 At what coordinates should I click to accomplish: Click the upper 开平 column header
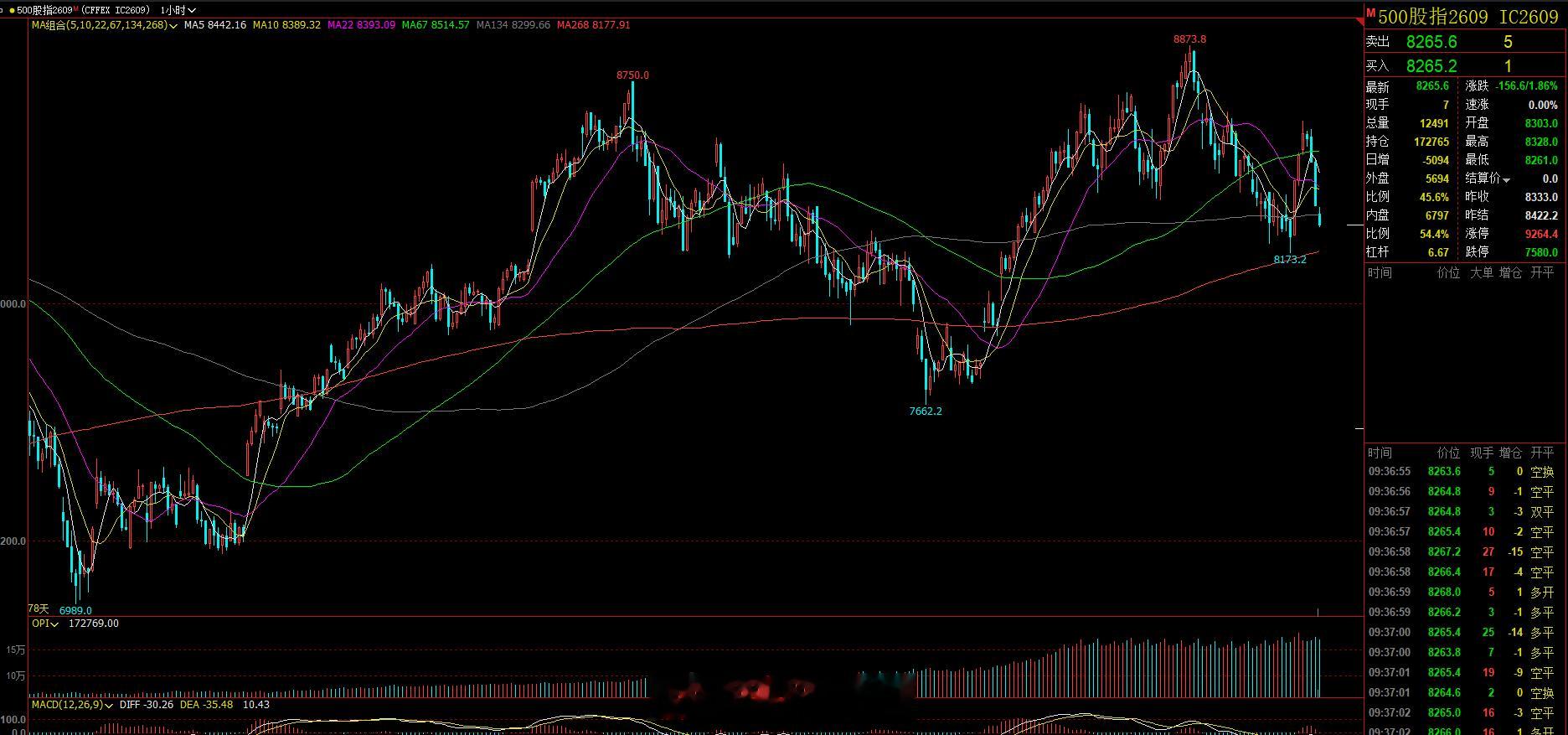coord(1542,272)
